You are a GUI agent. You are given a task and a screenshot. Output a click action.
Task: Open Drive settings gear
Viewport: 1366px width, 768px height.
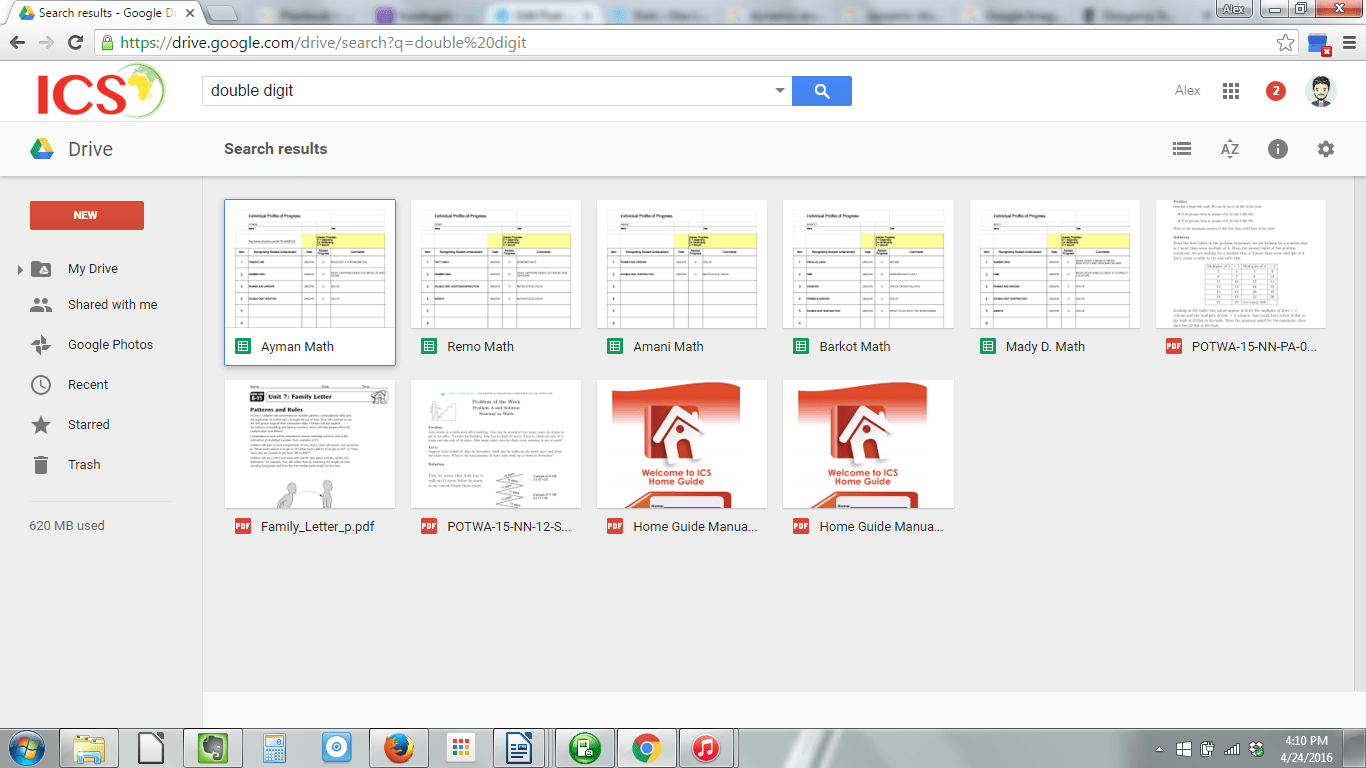1326,149
